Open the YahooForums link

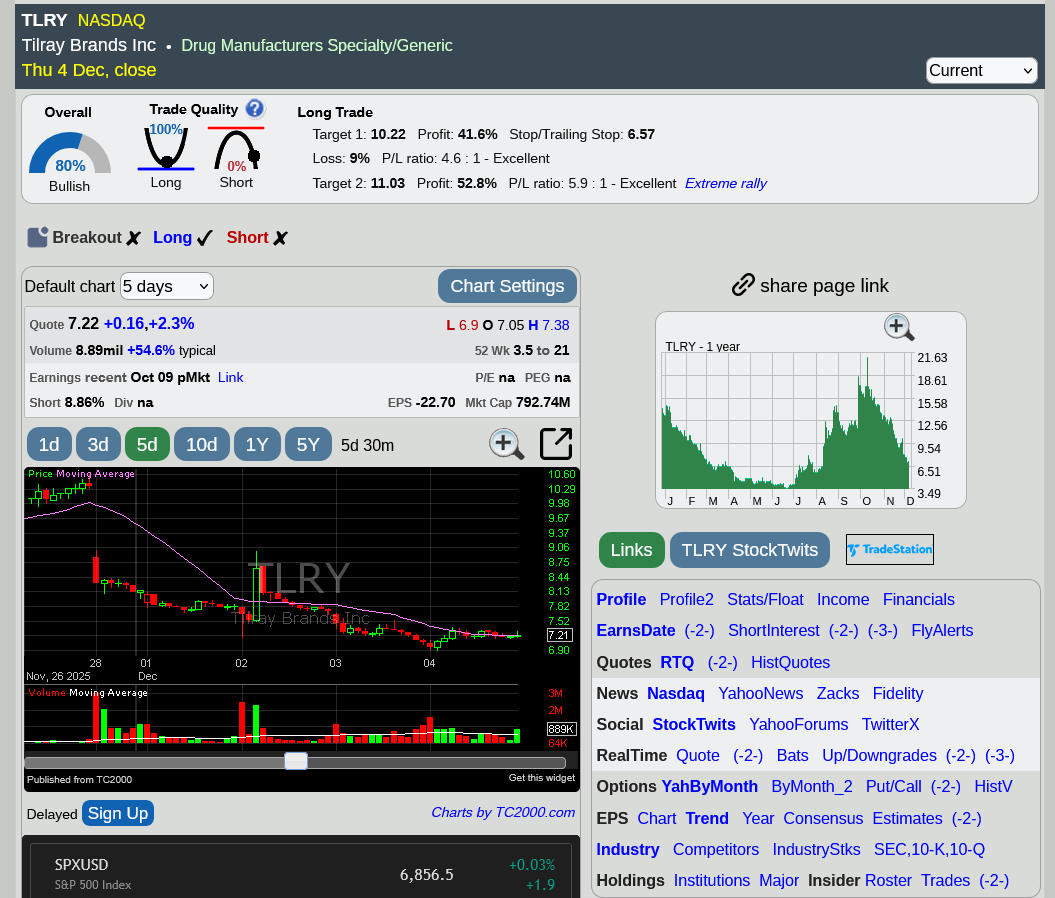click(799, 724)
